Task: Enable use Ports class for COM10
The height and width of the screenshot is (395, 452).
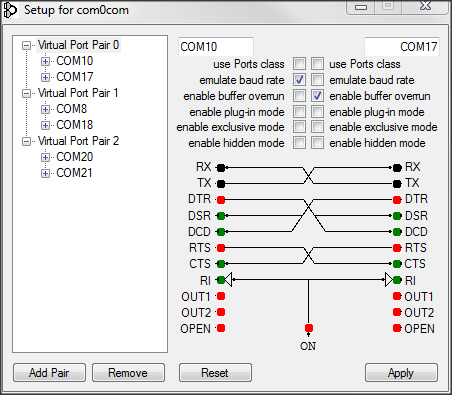Action: click(x=299, y=63)
